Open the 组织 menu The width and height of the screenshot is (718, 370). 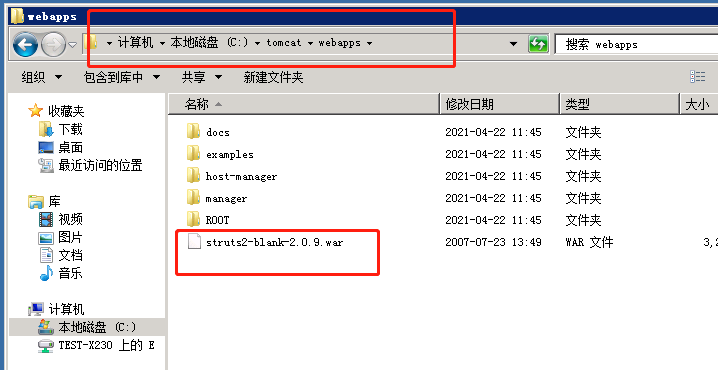(x=41, y=77)
